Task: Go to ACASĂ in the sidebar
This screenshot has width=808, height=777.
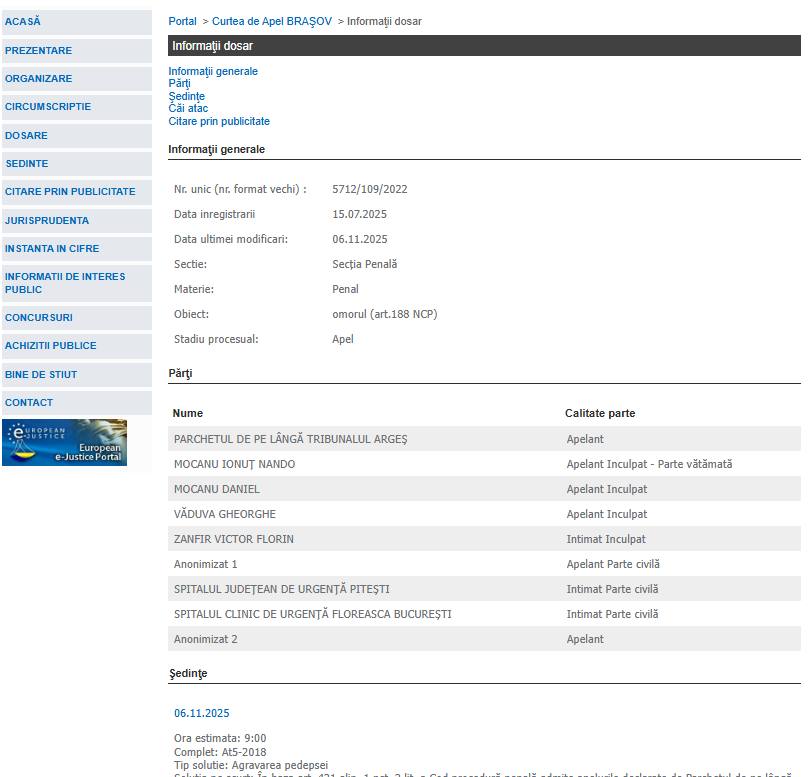Action: [23, 22]
